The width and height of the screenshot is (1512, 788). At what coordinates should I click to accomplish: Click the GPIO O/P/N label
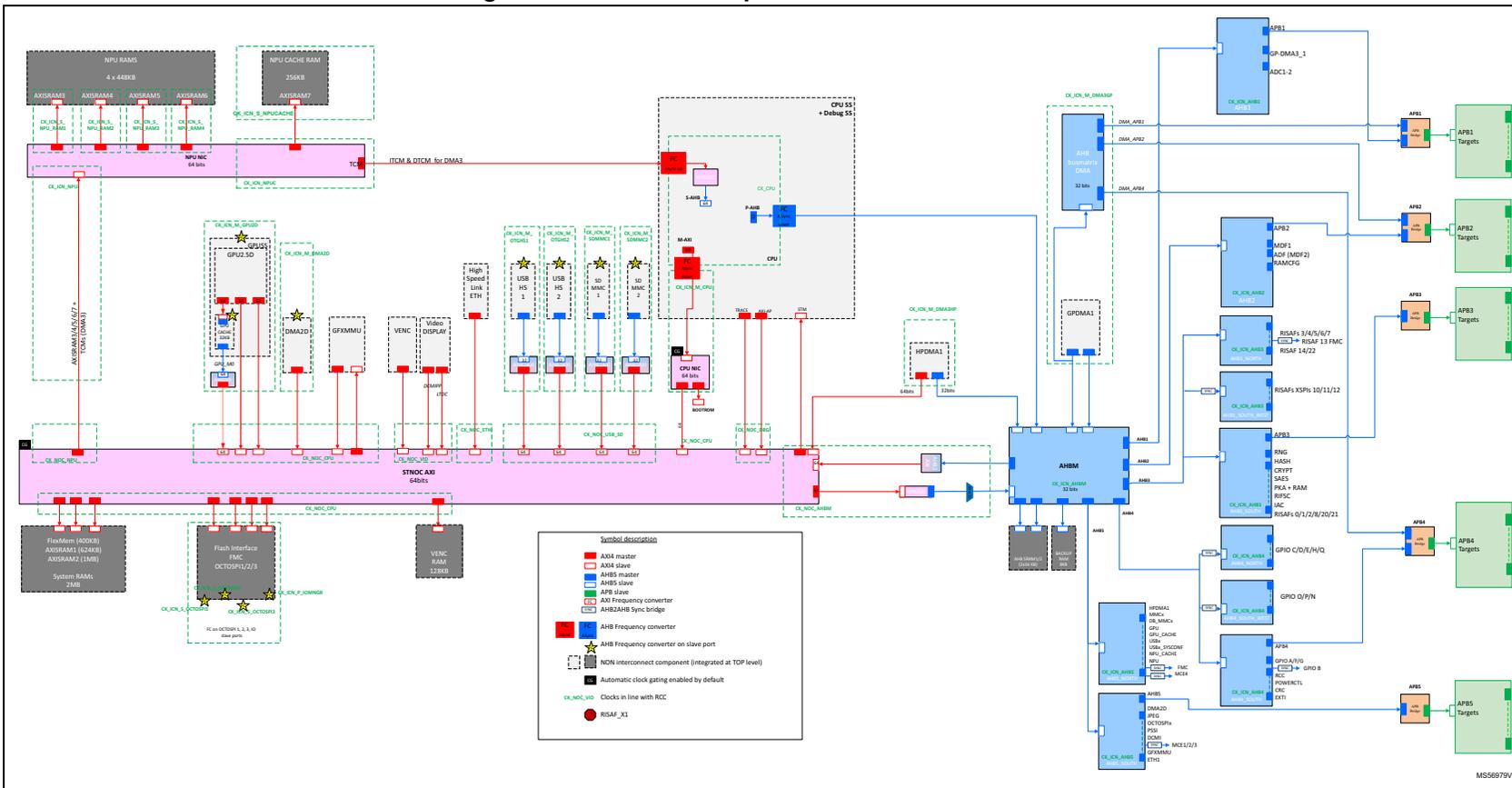[1298, 596]
